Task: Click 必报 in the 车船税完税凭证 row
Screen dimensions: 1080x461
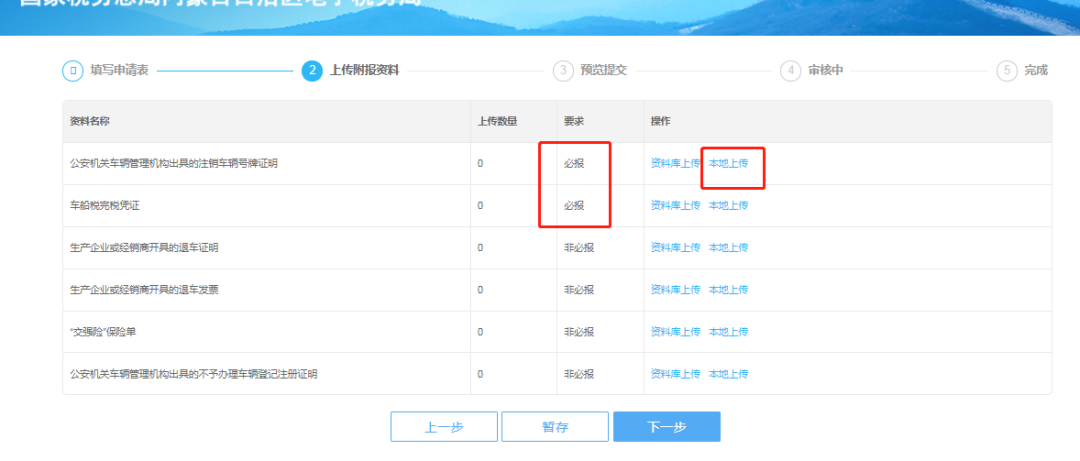Action: pyautogui.click(x=574, y=205)
